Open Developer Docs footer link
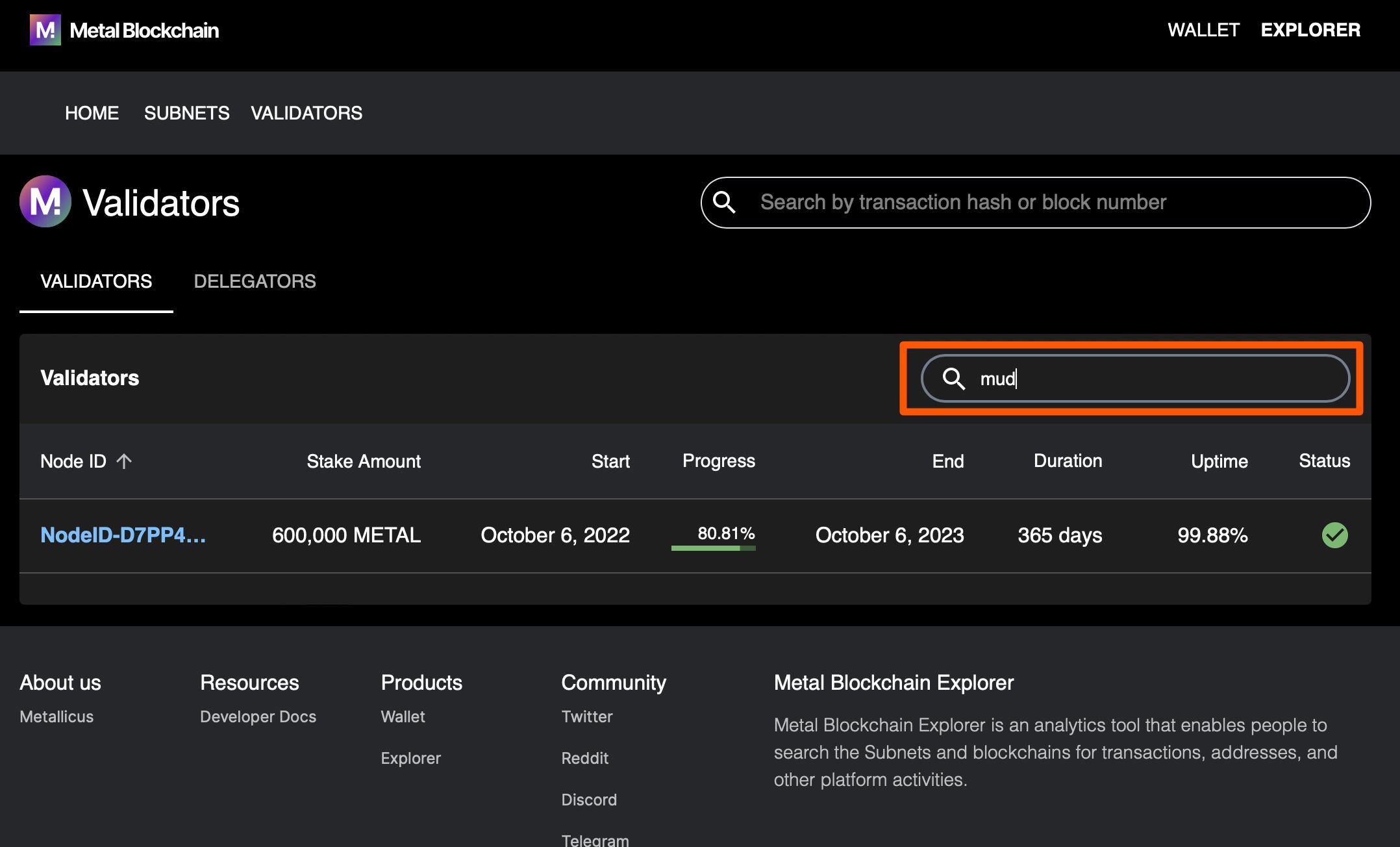1400x847 pixels. click(x=258, y=716)
